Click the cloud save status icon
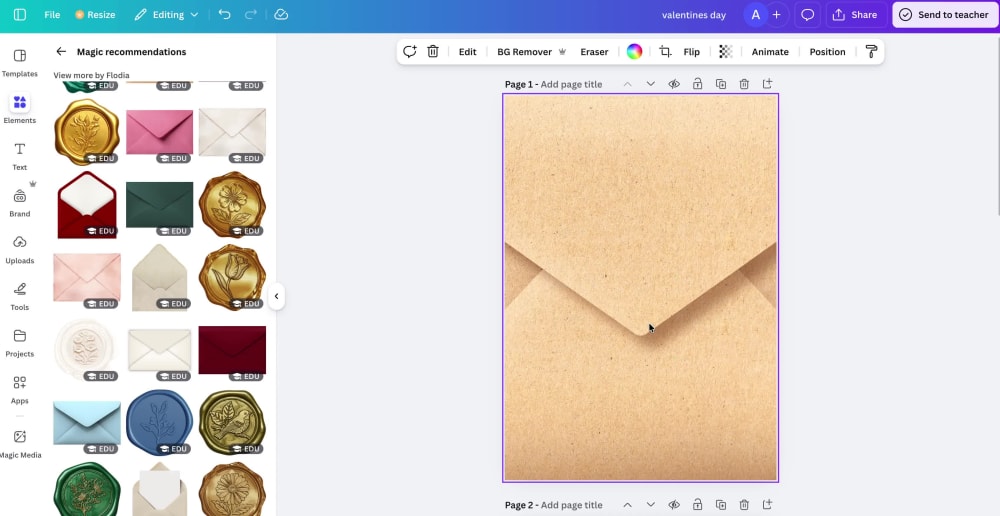 (281, 15)
